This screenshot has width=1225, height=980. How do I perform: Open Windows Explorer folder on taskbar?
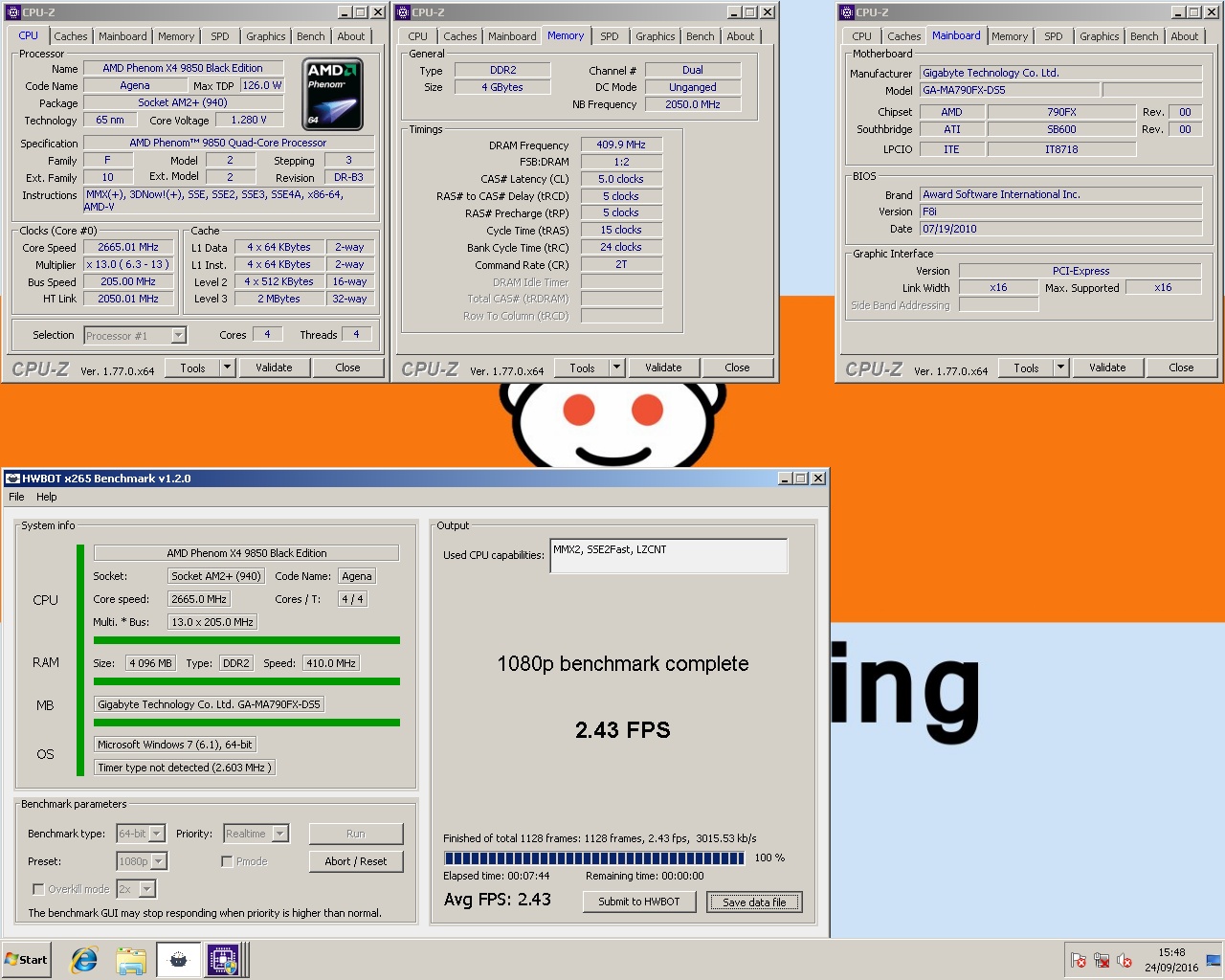[x=131, y=960]
